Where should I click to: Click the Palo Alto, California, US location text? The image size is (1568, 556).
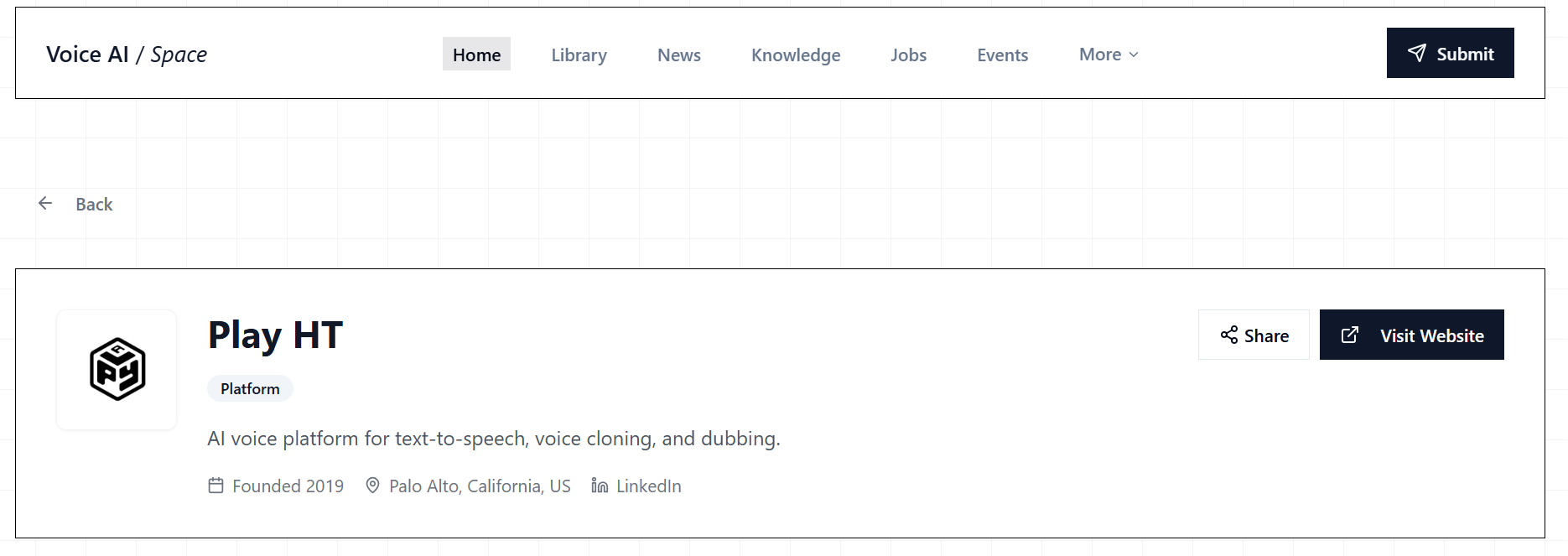(480, 486)
